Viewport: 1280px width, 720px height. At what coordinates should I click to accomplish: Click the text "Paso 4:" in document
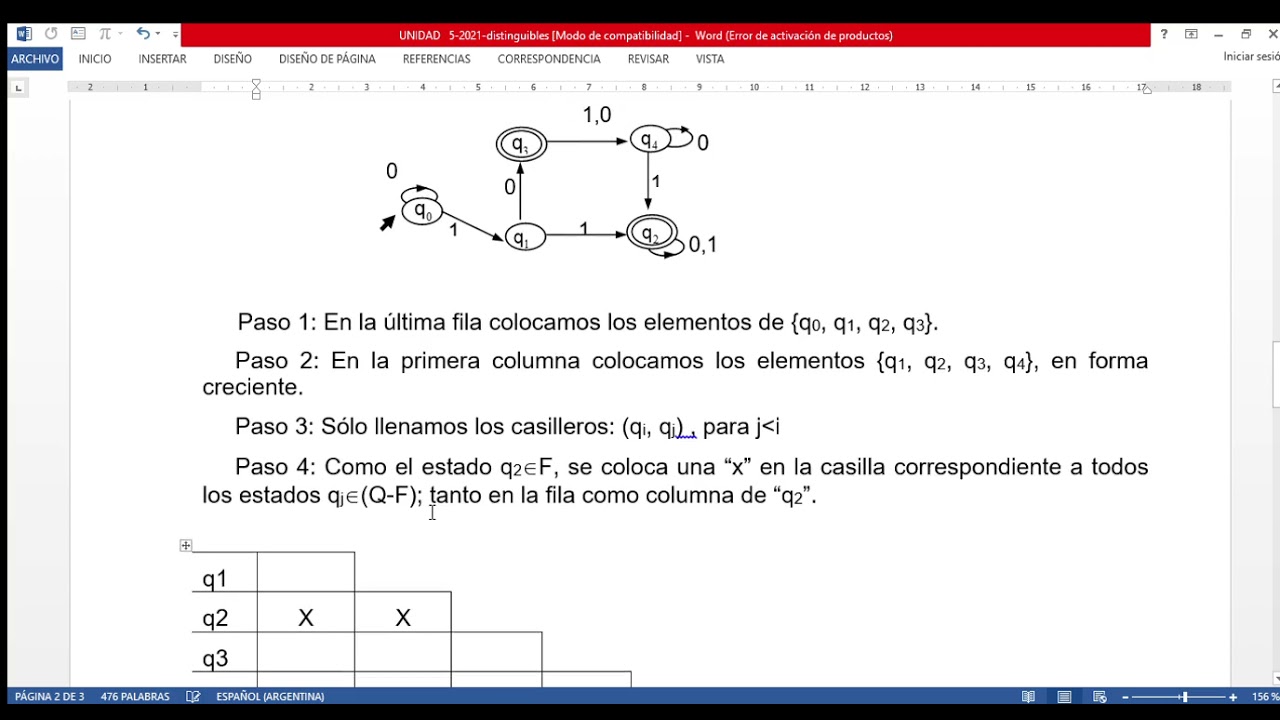click(276, 466)
